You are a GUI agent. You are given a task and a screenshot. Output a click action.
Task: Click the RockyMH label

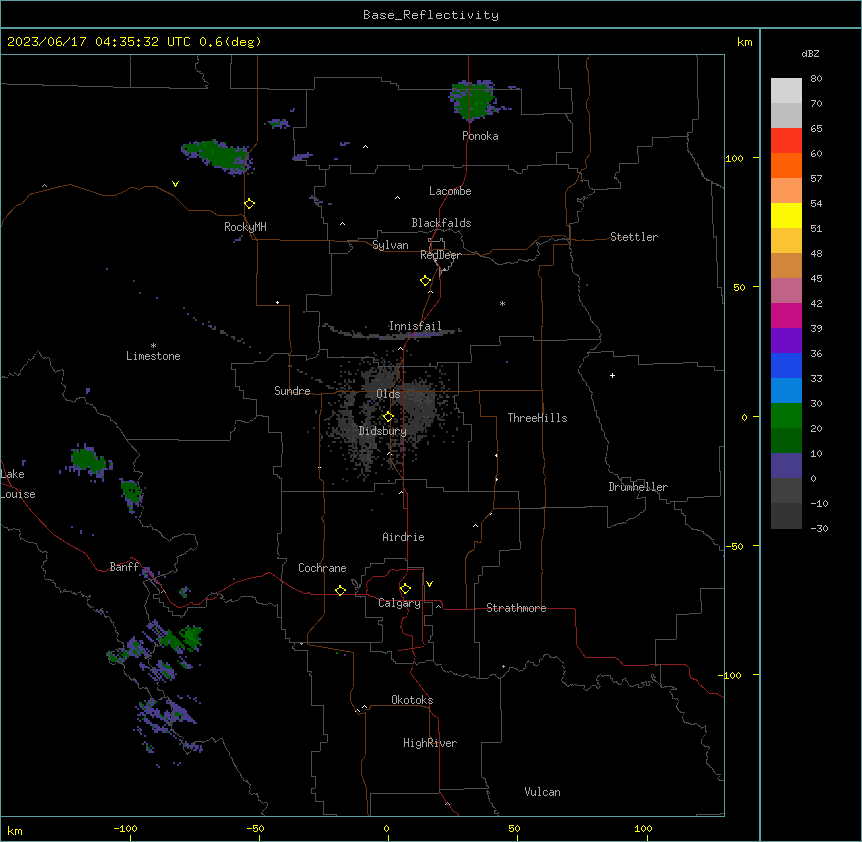[245, 227]
